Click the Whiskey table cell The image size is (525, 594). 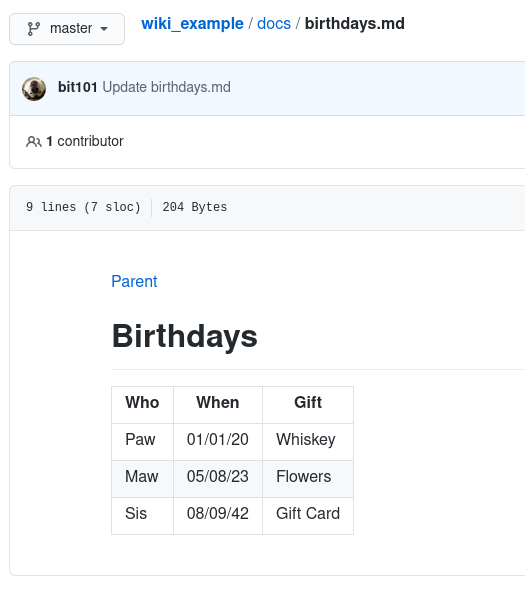[x=308, y=442]
